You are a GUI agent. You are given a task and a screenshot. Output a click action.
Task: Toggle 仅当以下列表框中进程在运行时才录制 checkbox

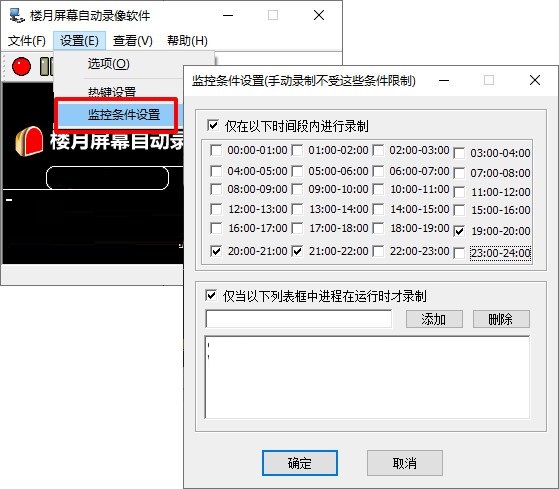pos(211,295)
